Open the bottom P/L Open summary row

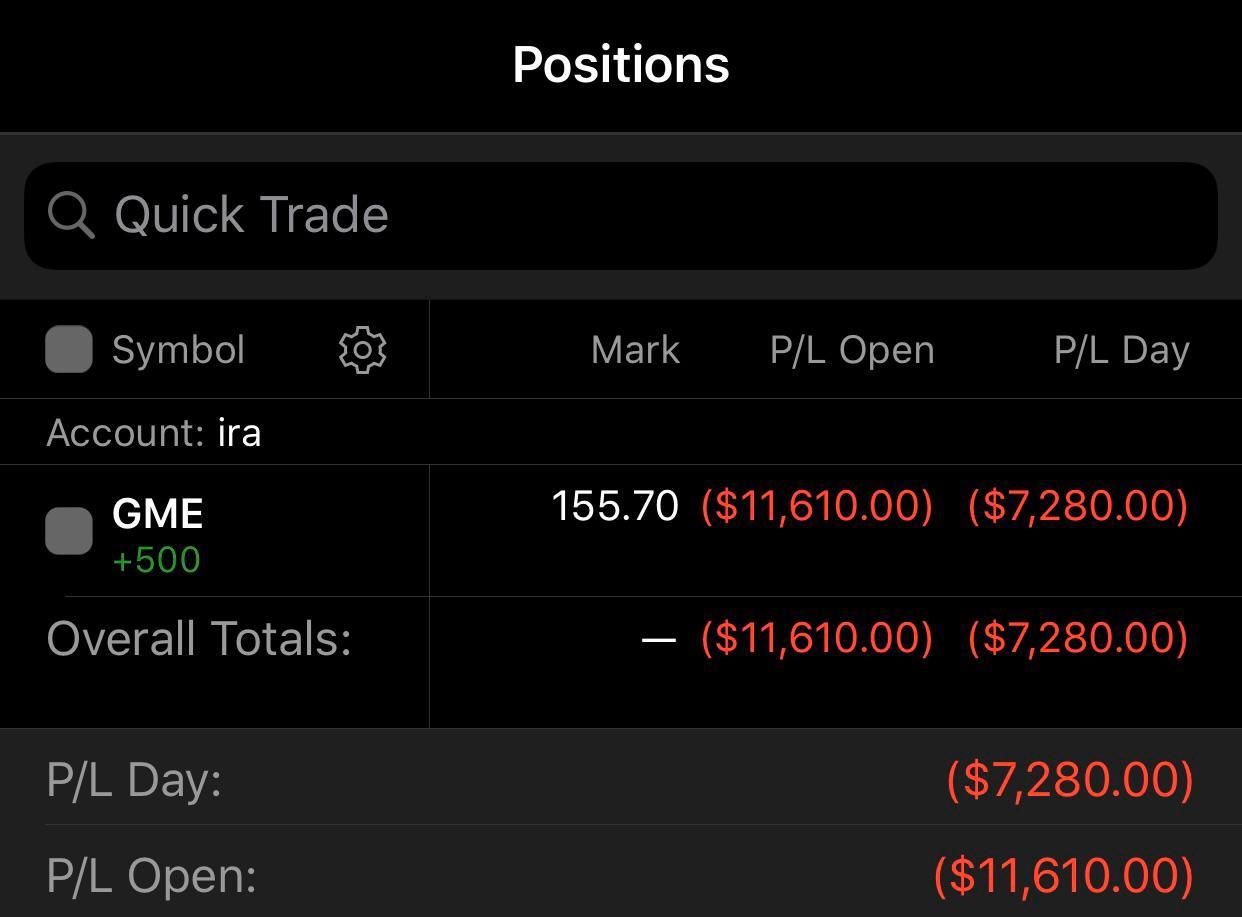pos(621,872)
